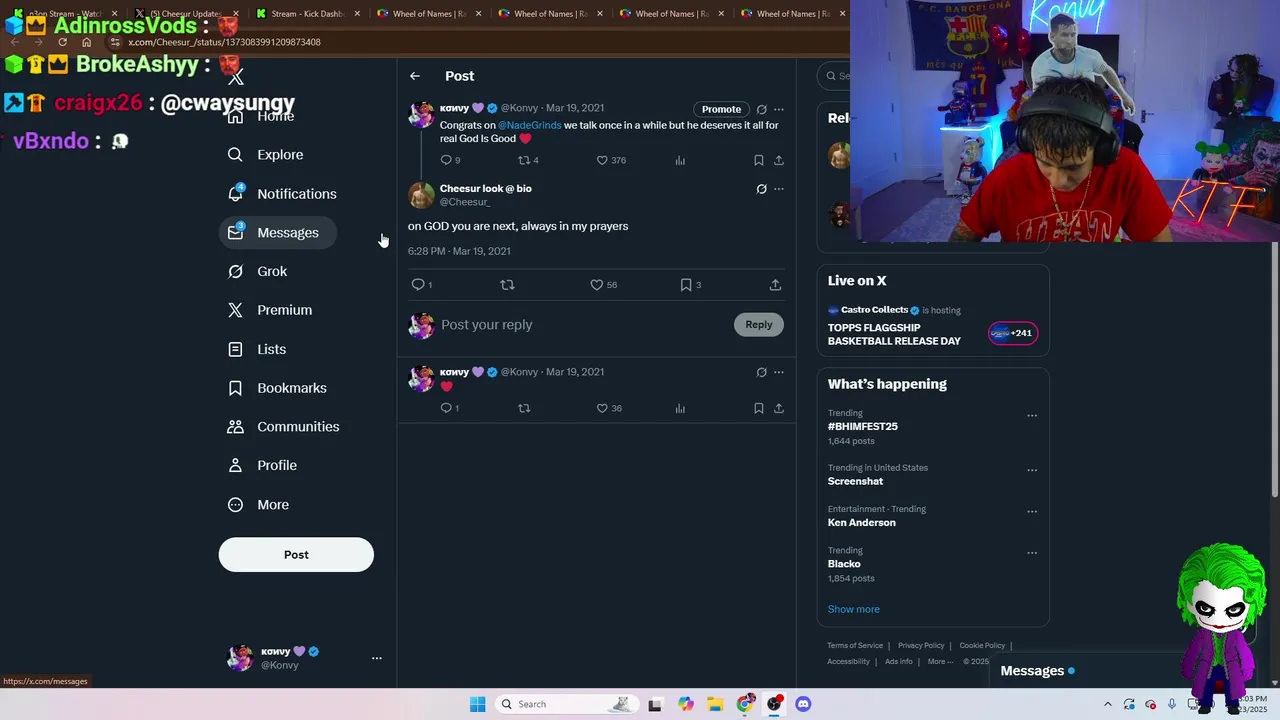The width and height of the screenshot is (1280, 720).
Task: Open Windows Start menu
Action: (x=478, y=704)
